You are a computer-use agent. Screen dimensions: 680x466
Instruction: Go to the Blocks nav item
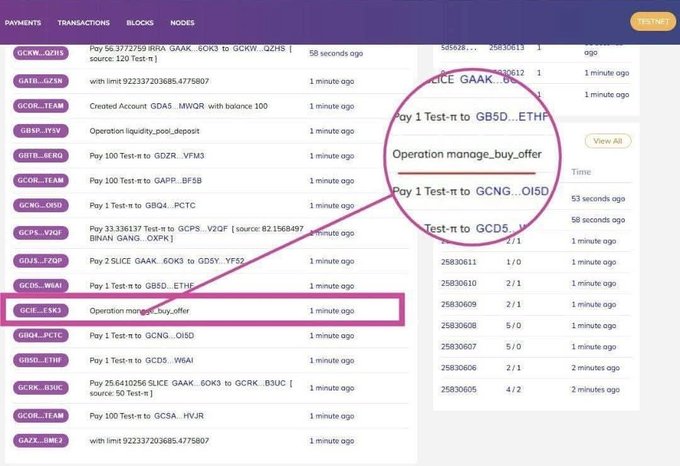(x=140, y=23)
